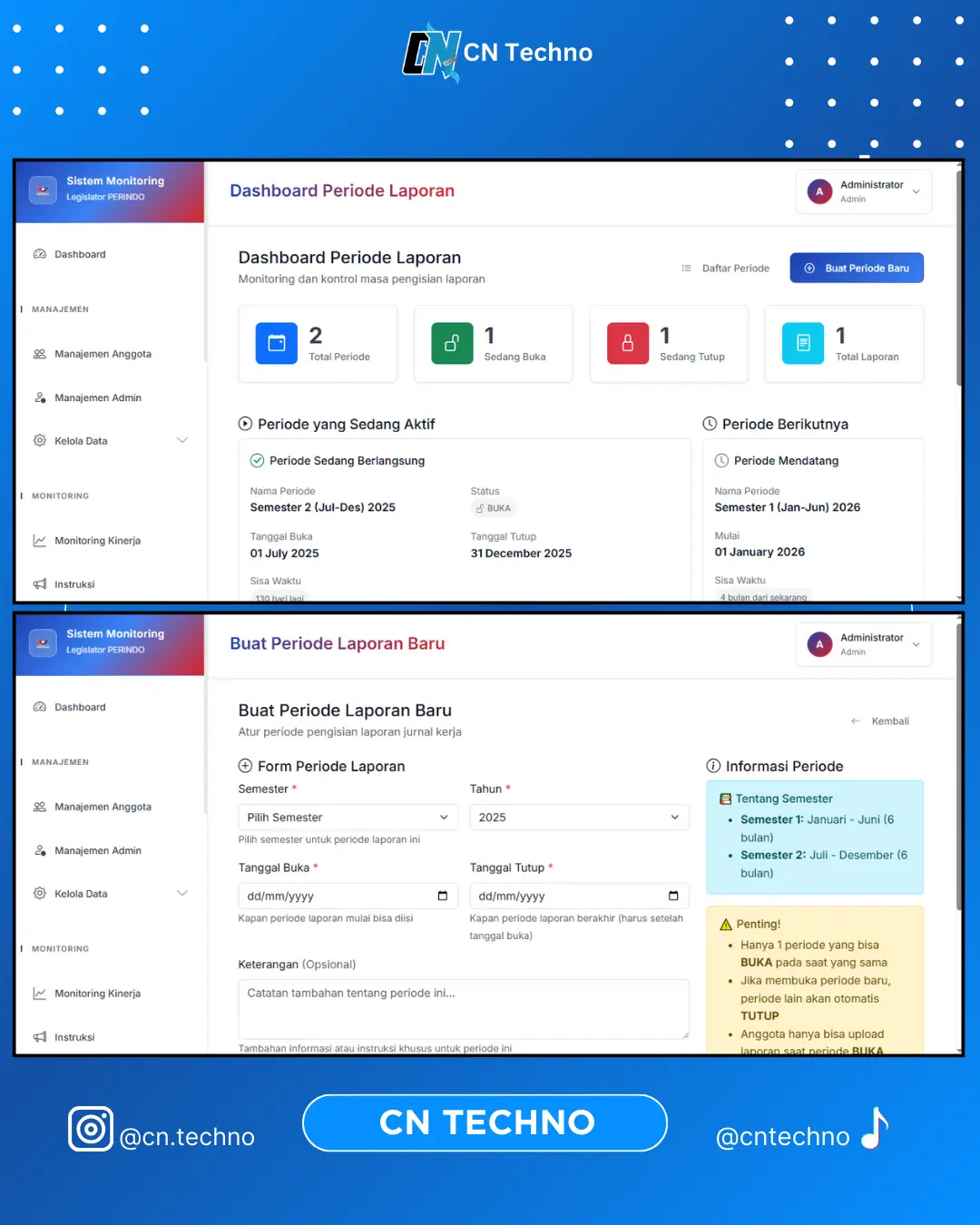The image size is (980, 1225).
Task: Open the Instagram icon beside @cn.techno
Action: pos(91,1129)
